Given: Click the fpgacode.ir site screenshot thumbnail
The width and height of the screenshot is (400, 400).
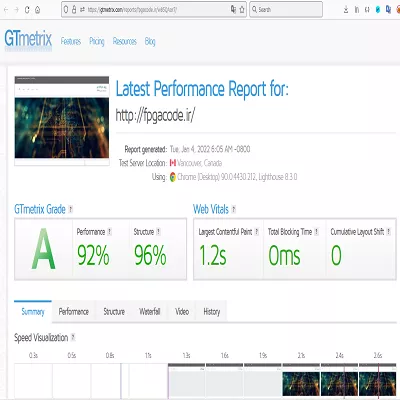Looking at the screenshot, I should [x=62, y=121].
